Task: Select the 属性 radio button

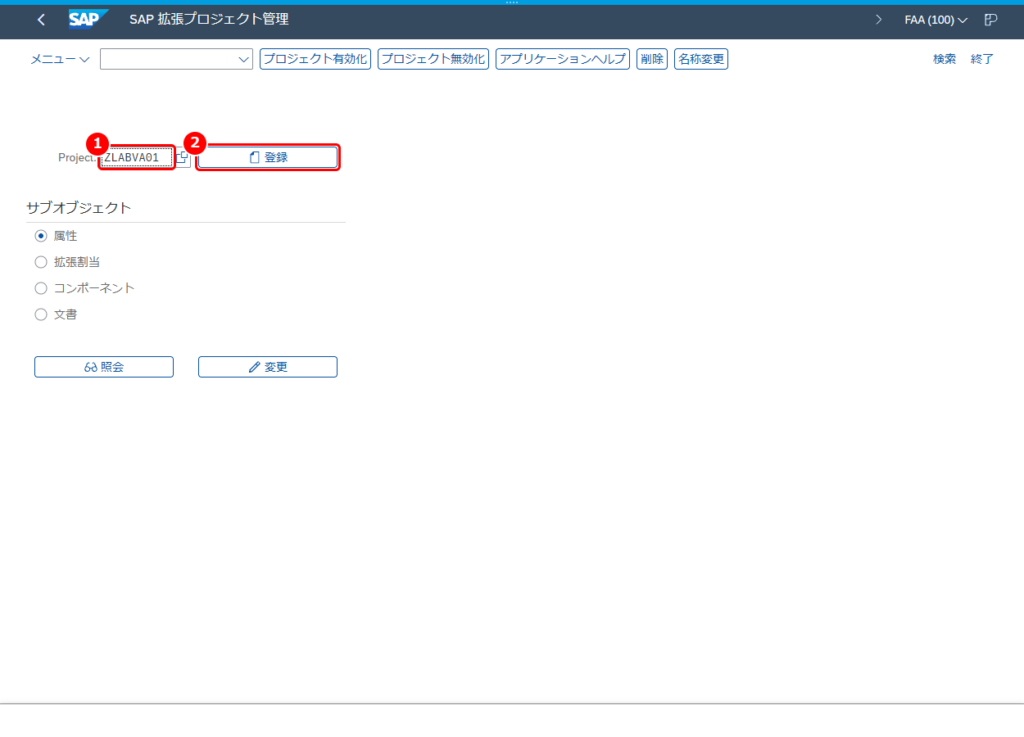Action: [x=40, y=236]
